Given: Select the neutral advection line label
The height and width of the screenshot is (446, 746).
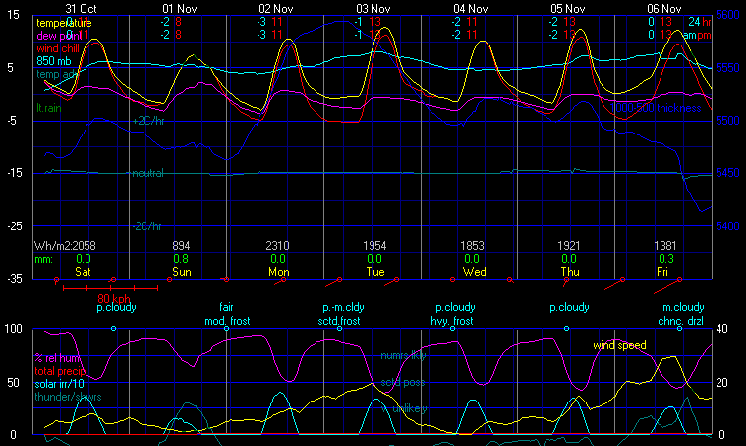Looking at the screenshot, I should 148,173.
